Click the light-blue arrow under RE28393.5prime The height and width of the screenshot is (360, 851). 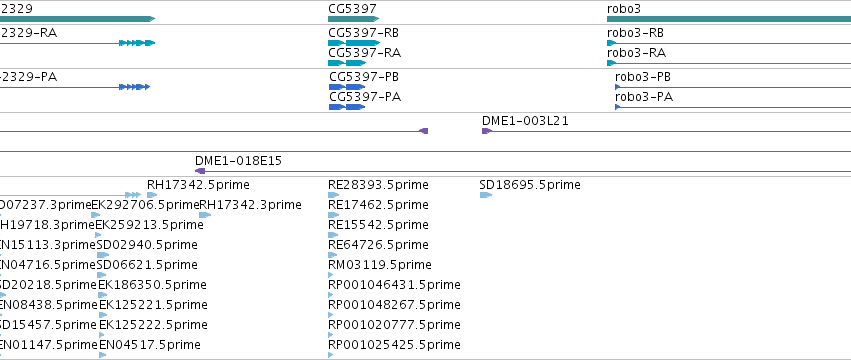click(x=333, y=195)
